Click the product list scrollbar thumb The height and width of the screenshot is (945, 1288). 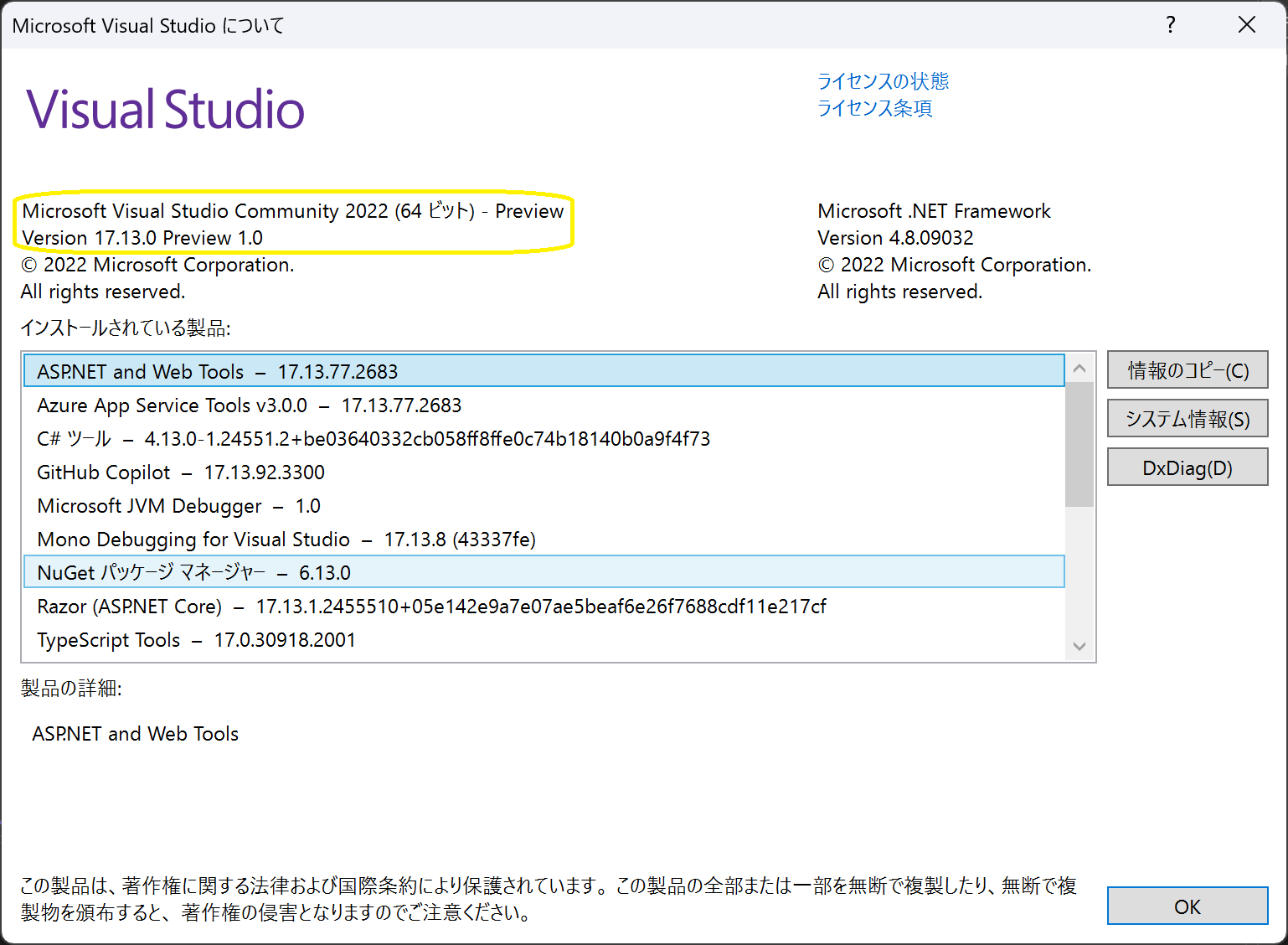coord(1079,444)
